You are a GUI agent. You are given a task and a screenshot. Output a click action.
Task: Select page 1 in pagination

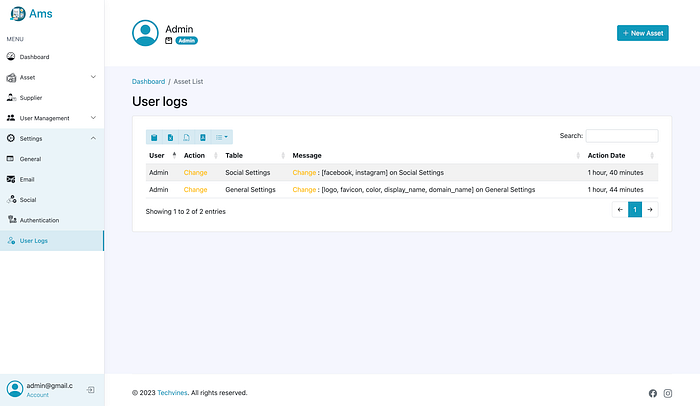point(635,209)
